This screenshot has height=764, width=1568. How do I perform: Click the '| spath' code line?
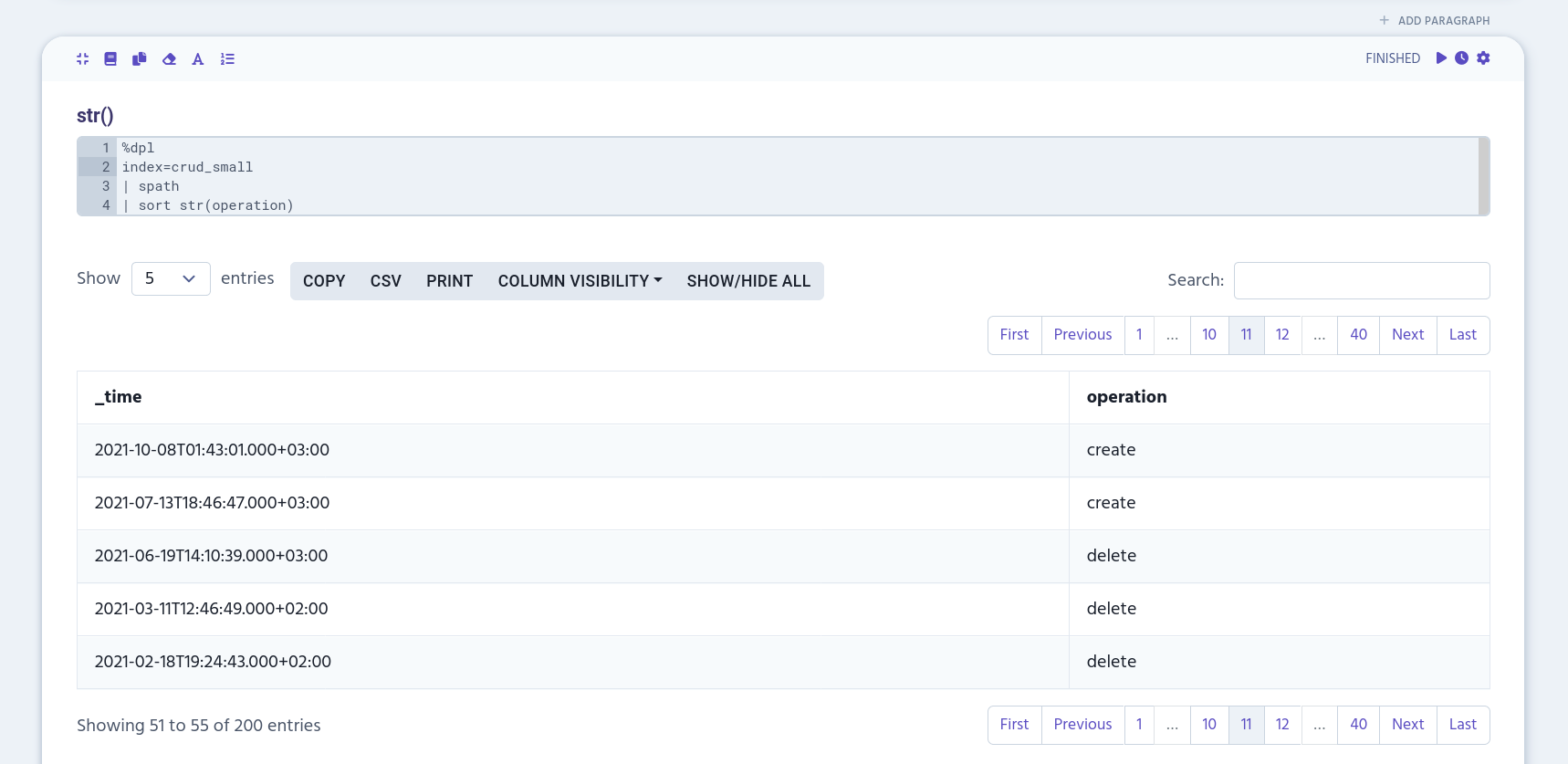pos(151,186)
